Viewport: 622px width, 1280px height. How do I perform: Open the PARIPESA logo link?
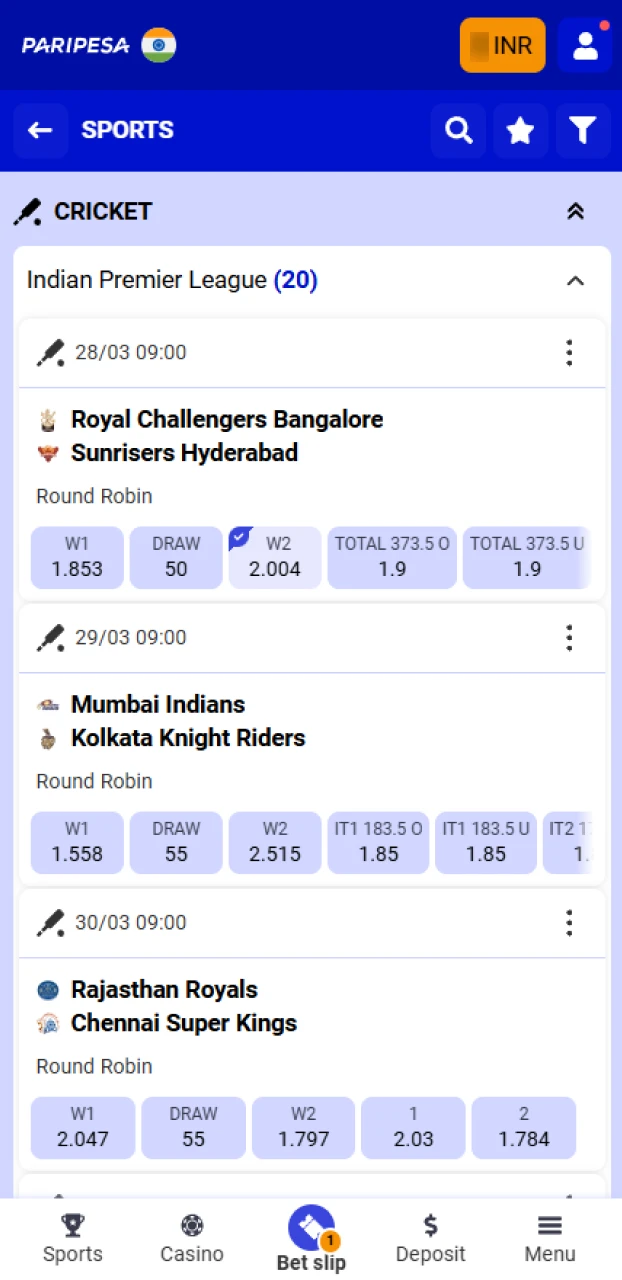(74, 45)
